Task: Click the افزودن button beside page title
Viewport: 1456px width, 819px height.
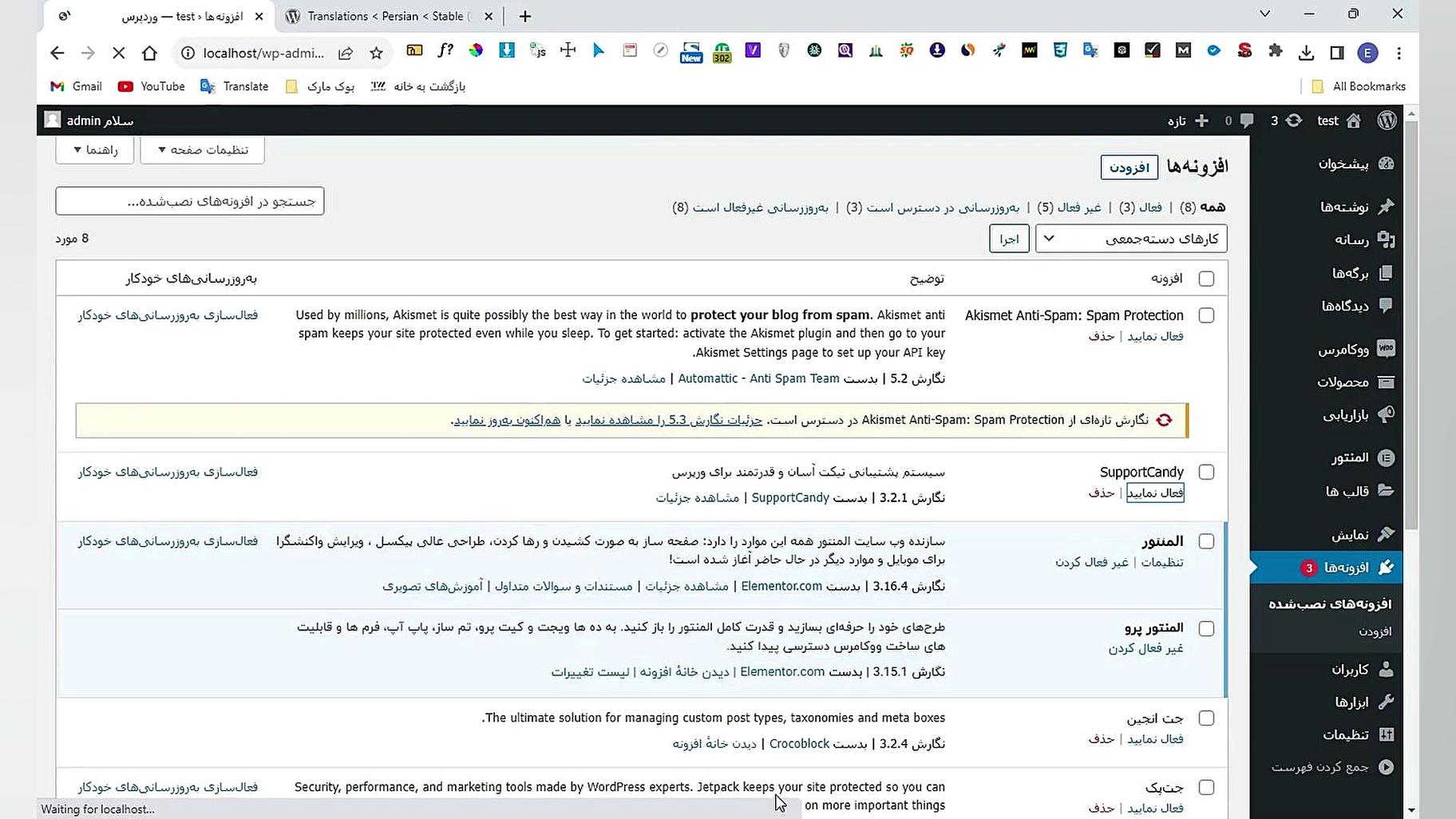Action: [1129, 167]
